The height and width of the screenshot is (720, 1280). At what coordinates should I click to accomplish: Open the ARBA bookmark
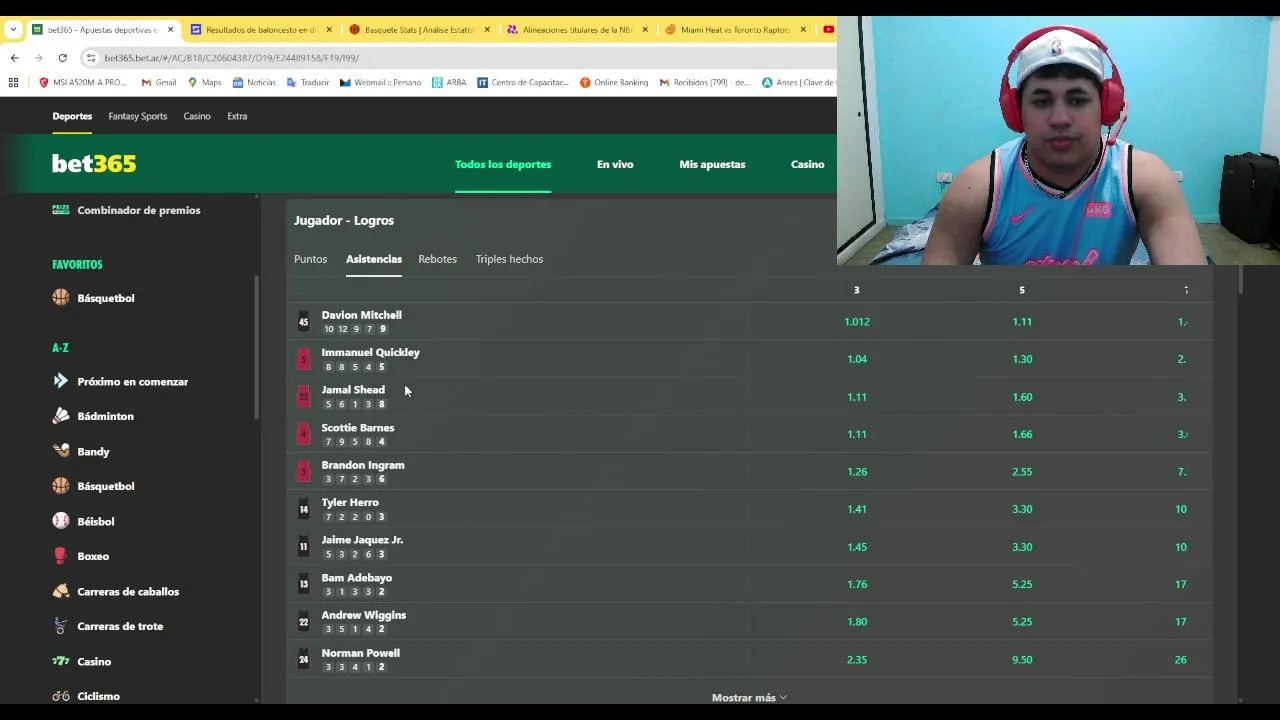(449, 83)
